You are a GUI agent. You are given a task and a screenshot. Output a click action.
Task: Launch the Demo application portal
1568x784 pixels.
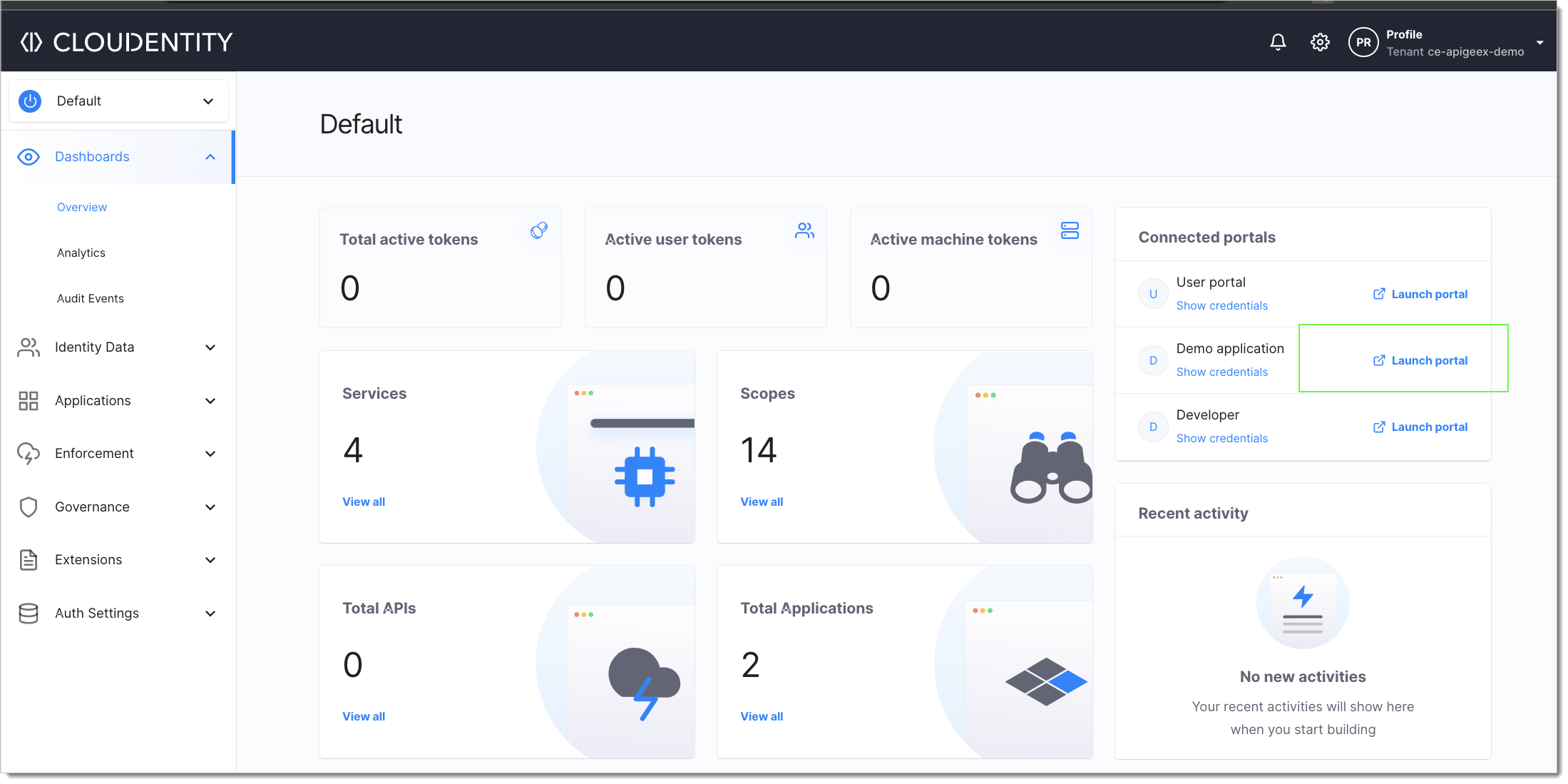pos(1420,360)
